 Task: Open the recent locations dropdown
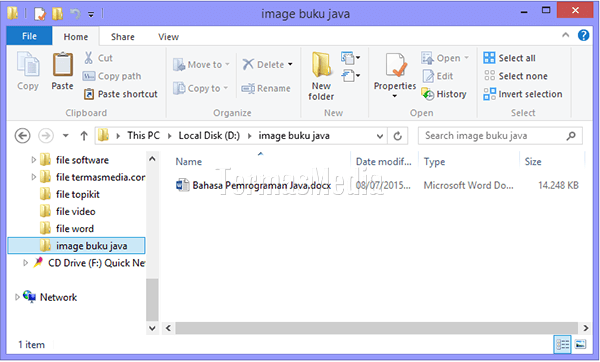coord(66,136)
